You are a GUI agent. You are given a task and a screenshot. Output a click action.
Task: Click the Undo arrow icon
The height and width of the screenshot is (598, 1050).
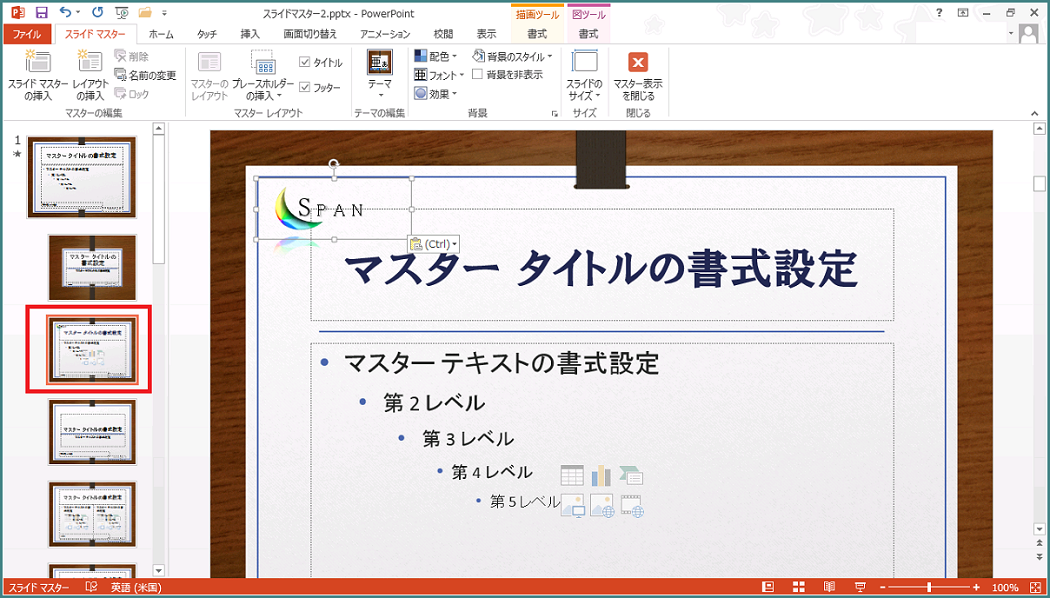click(x=65, y=12)
